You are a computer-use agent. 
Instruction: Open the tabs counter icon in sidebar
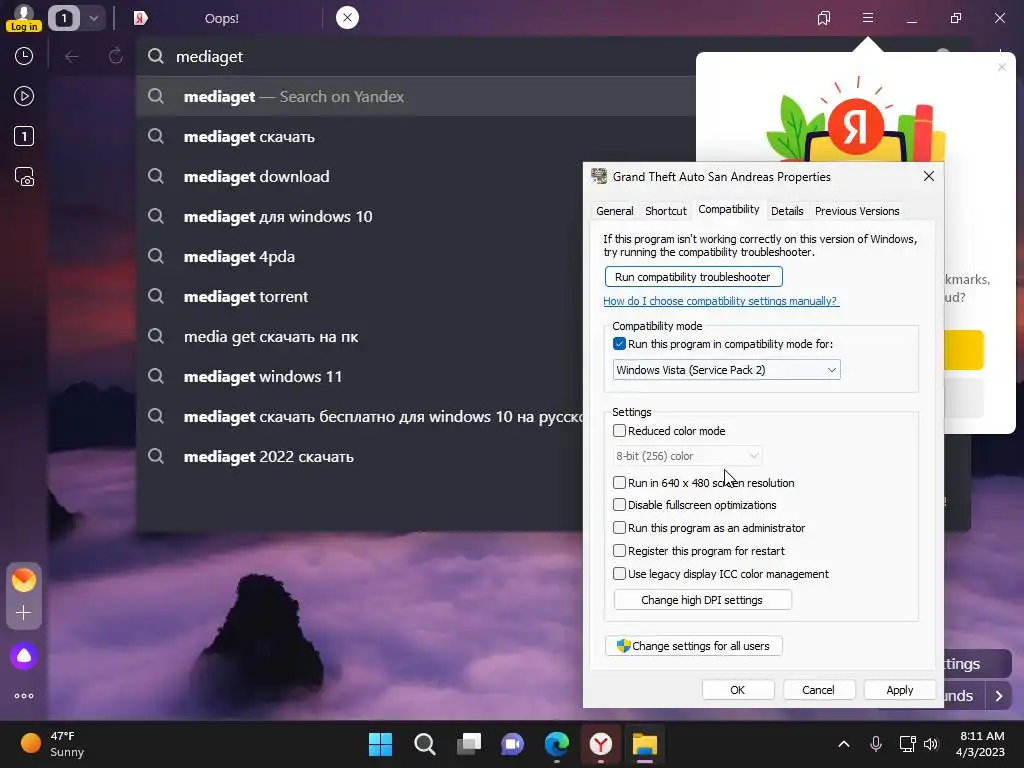click(24, 136)
